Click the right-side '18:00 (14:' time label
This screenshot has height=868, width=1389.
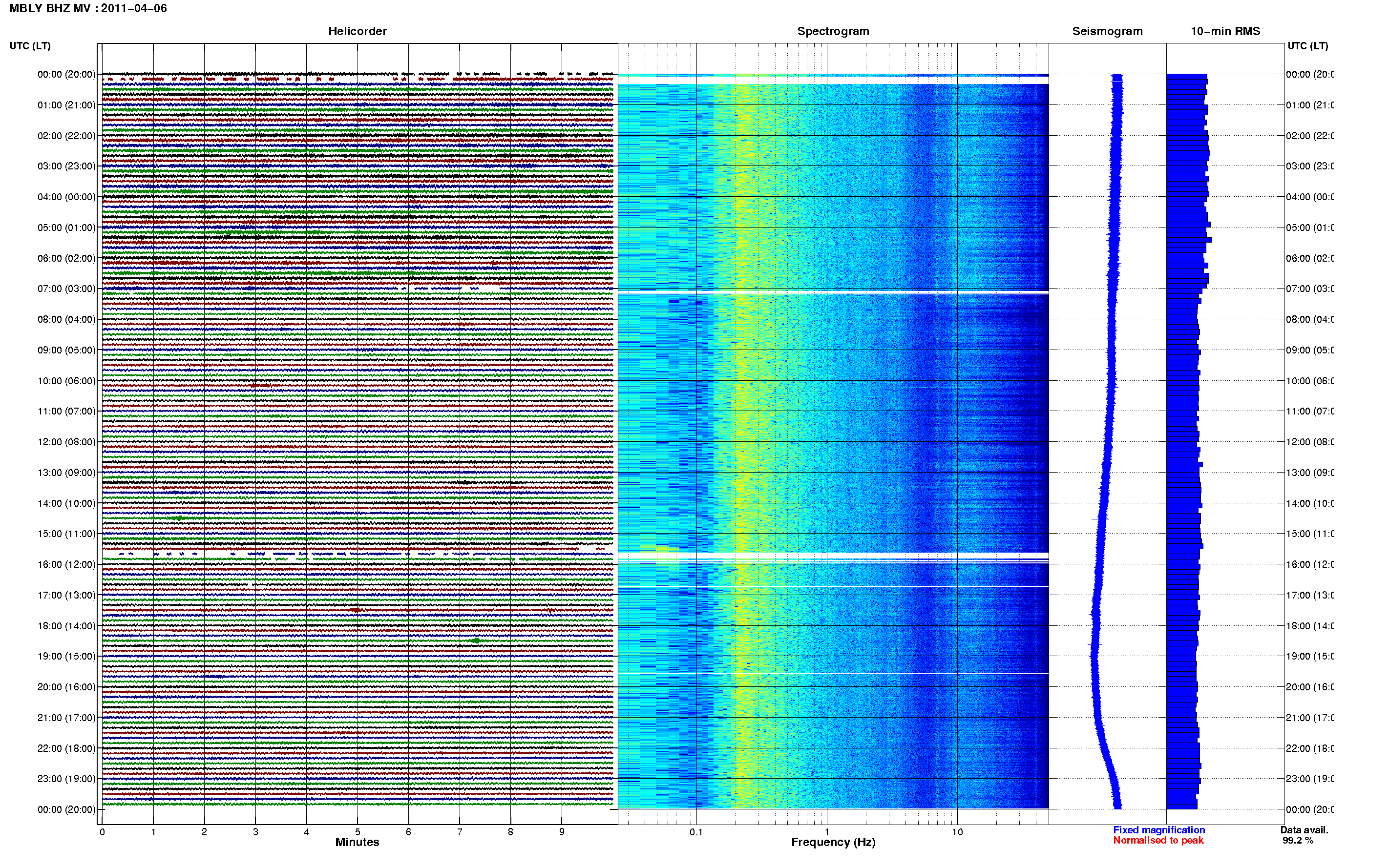pyautogui.click(x=1310, y=626)
